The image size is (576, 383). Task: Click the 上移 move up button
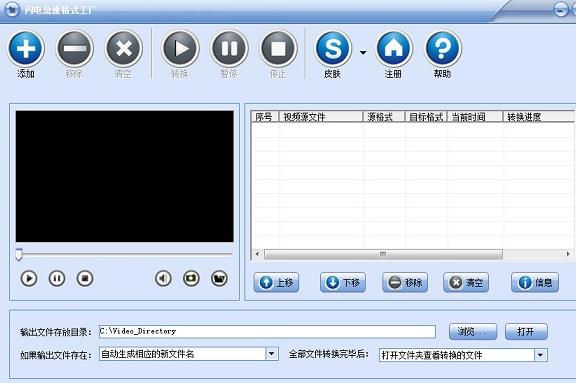pyautogui.click(x=276, y=282)
